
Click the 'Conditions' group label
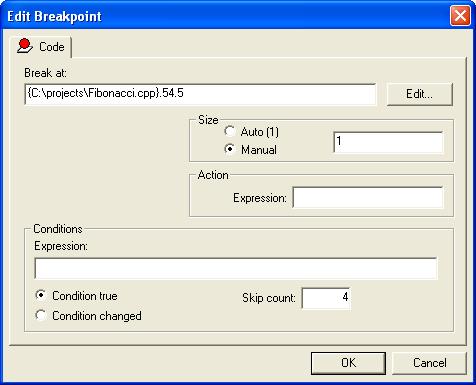coord(58,229)
